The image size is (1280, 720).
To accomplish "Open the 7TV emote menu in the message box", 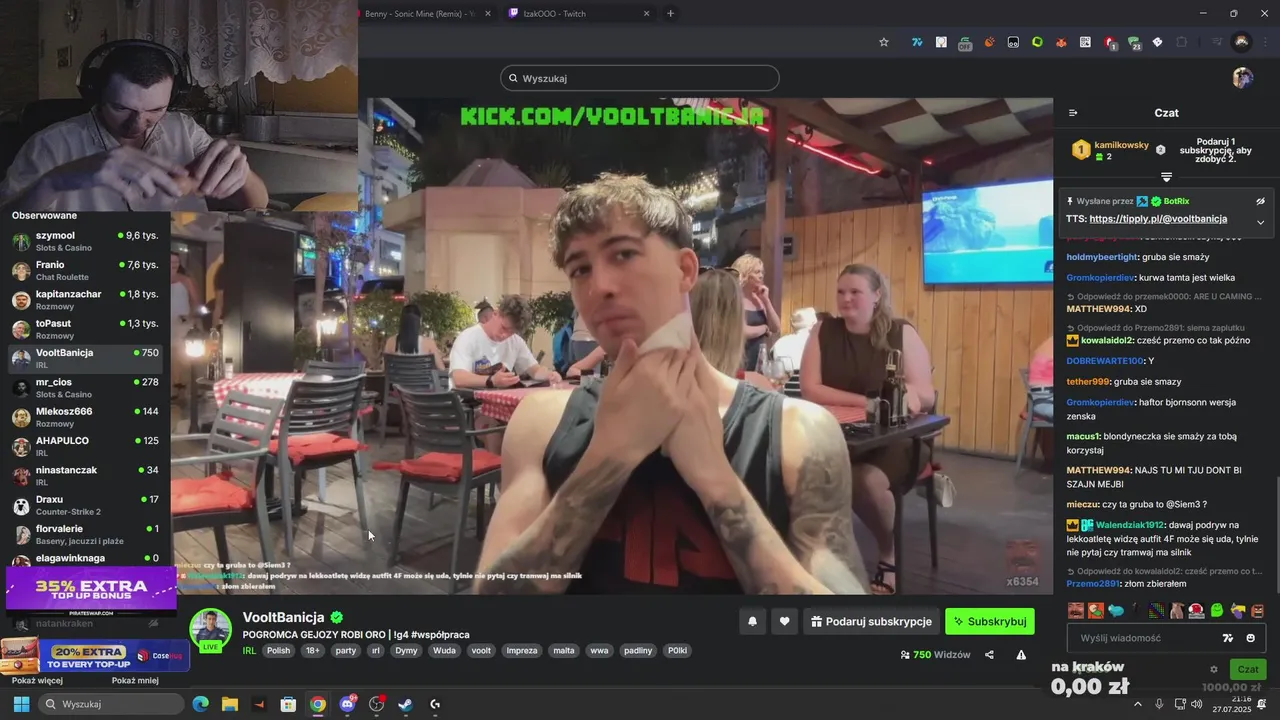I will [x=1228, y=638].
